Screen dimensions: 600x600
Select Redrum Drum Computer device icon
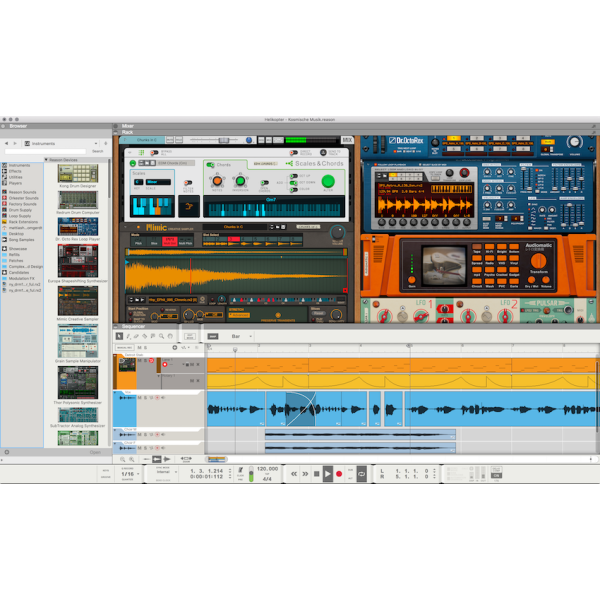click(x=77, y=199)
